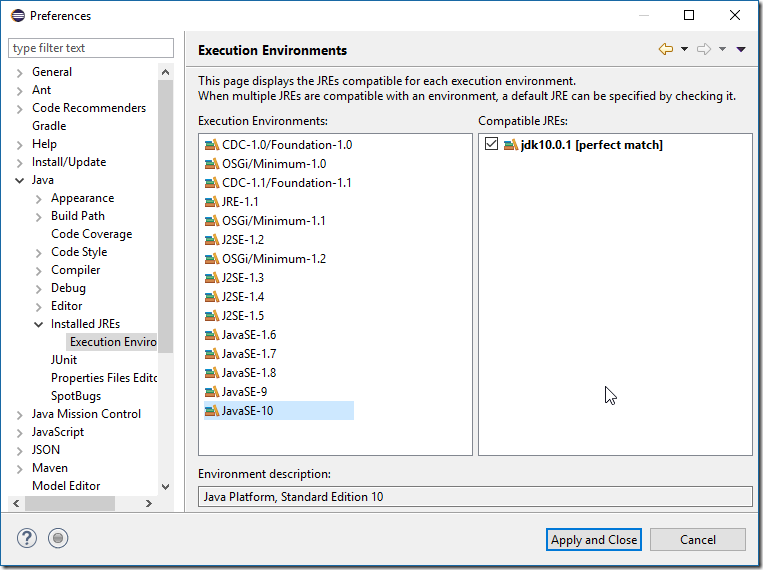Select the JavaSE-9 environment text
The height and width of the screenshot is (570, 763).
[x=244, y=392]
